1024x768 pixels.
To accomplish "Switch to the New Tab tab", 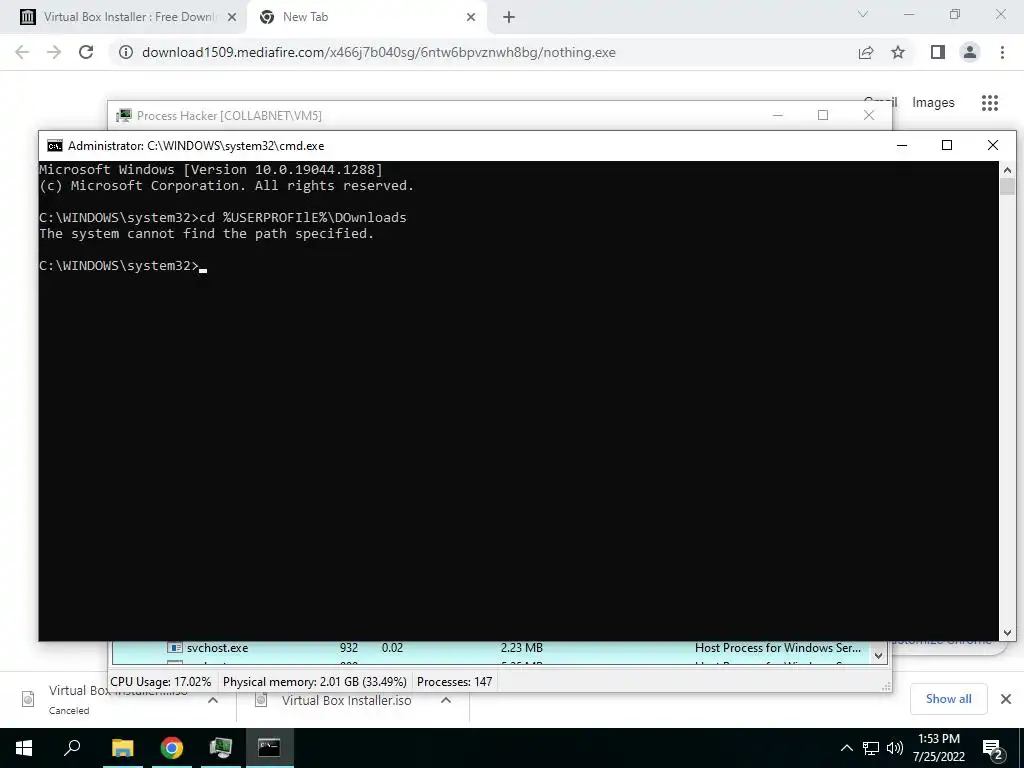I will click(x=366, y=17).
